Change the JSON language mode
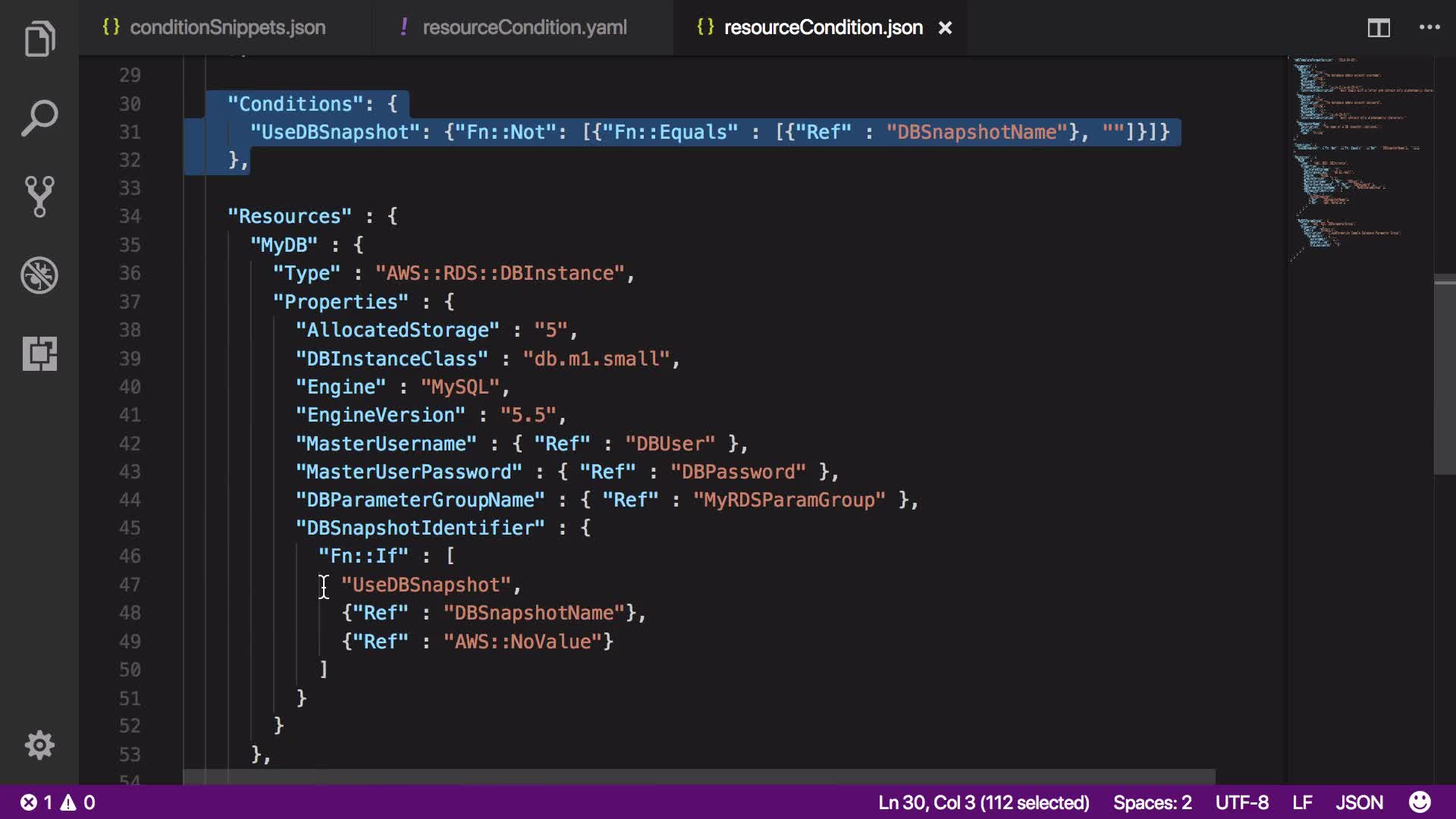 (x=1359, y=802)
